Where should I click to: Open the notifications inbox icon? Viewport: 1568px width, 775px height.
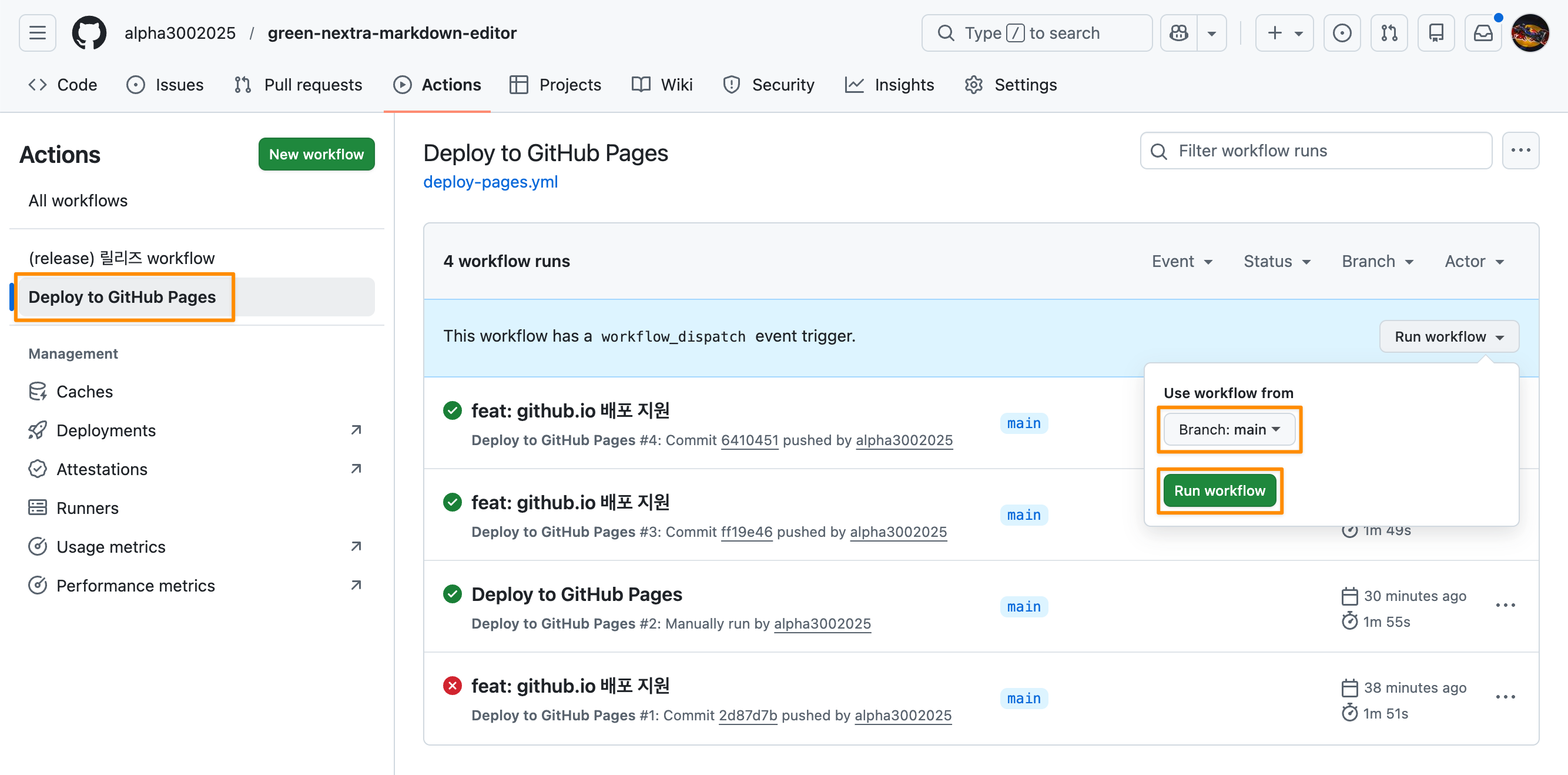pyautogui.click(x=1483, y=33)
